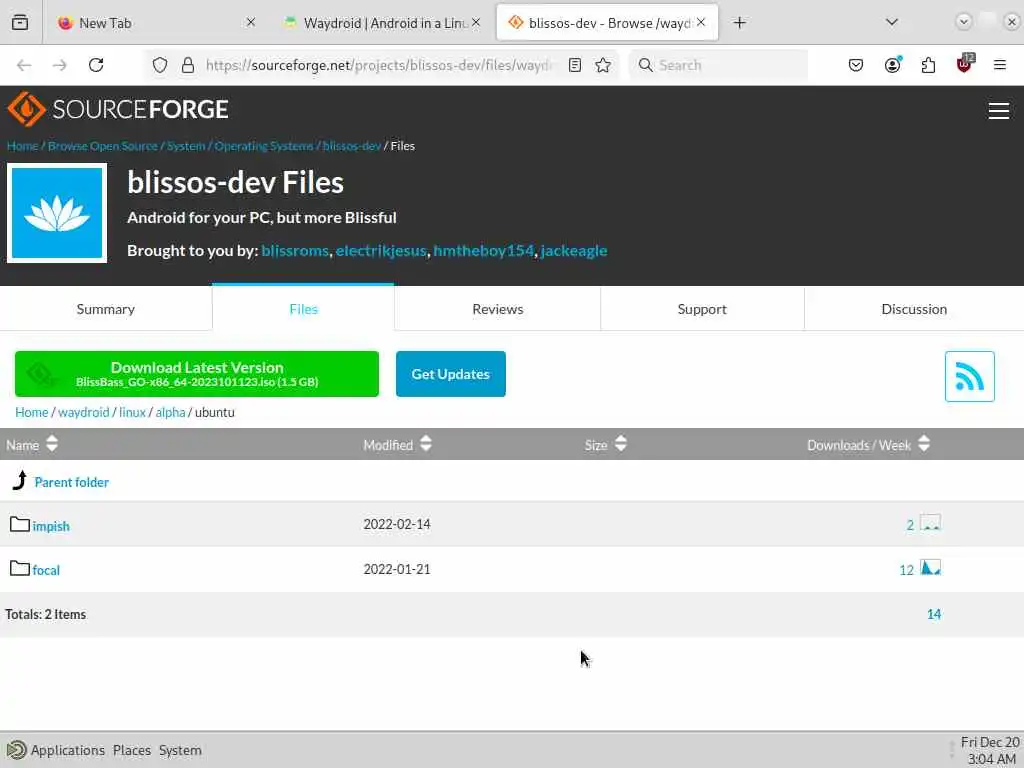Reload the page
Screen dimensions: 1024x768
point(96,65)
